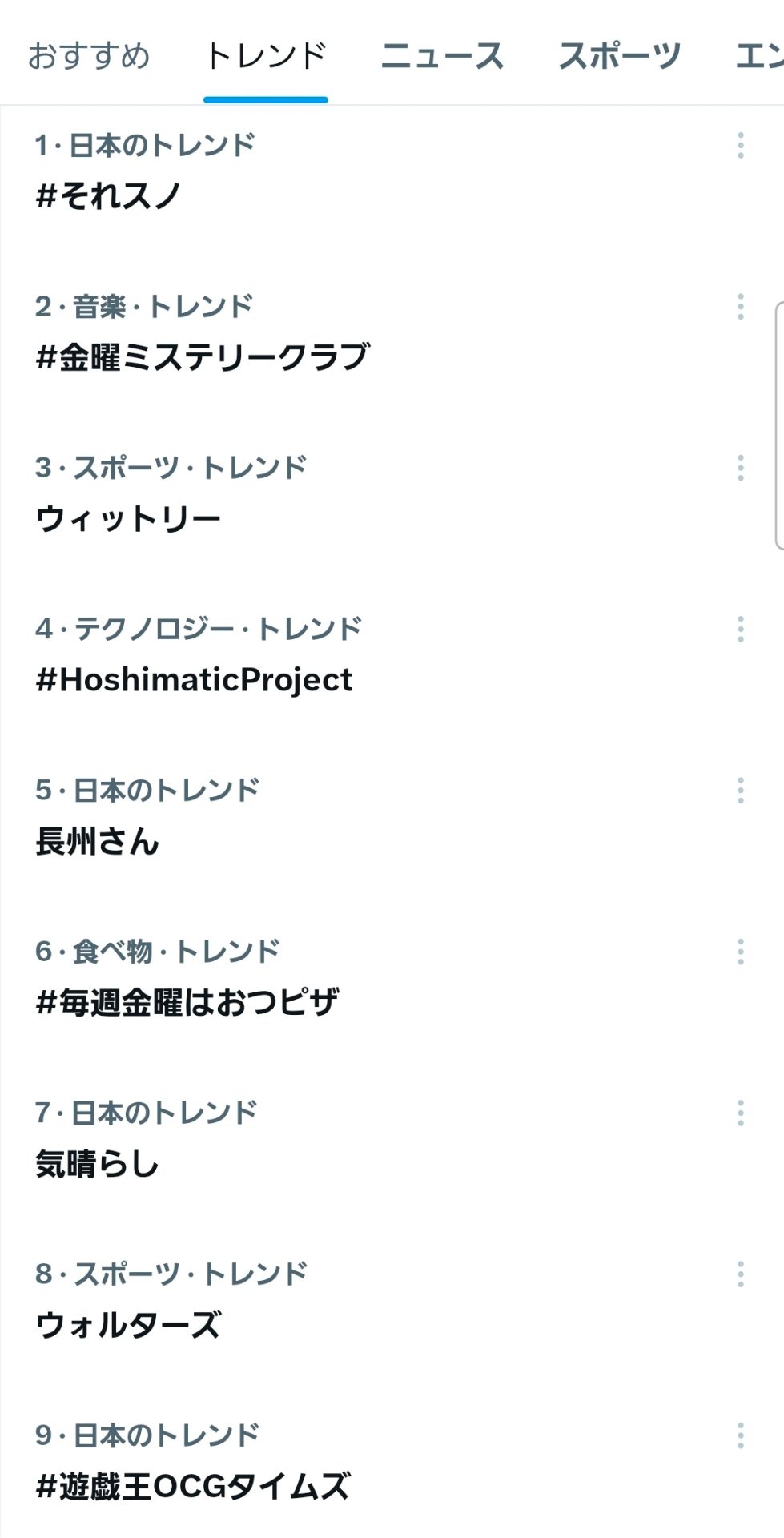Open the スポーツ tab

619,56
